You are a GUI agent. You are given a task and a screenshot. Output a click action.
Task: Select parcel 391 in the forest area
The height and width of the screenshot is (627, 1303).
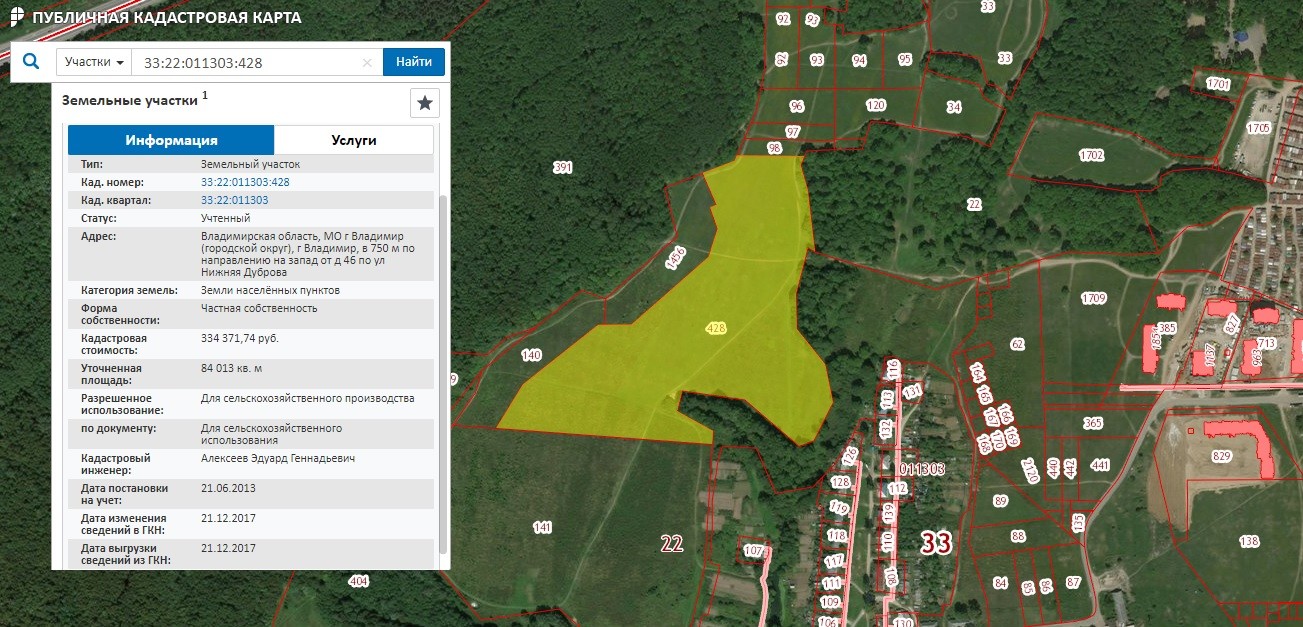click(563, 168)
